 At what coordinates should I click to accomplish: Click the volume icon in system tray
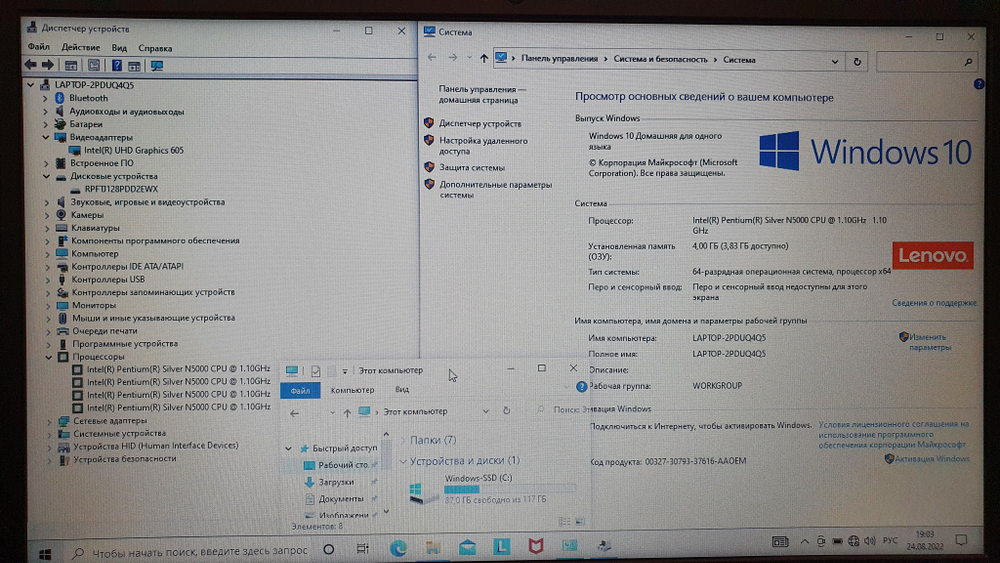point(869,541)
